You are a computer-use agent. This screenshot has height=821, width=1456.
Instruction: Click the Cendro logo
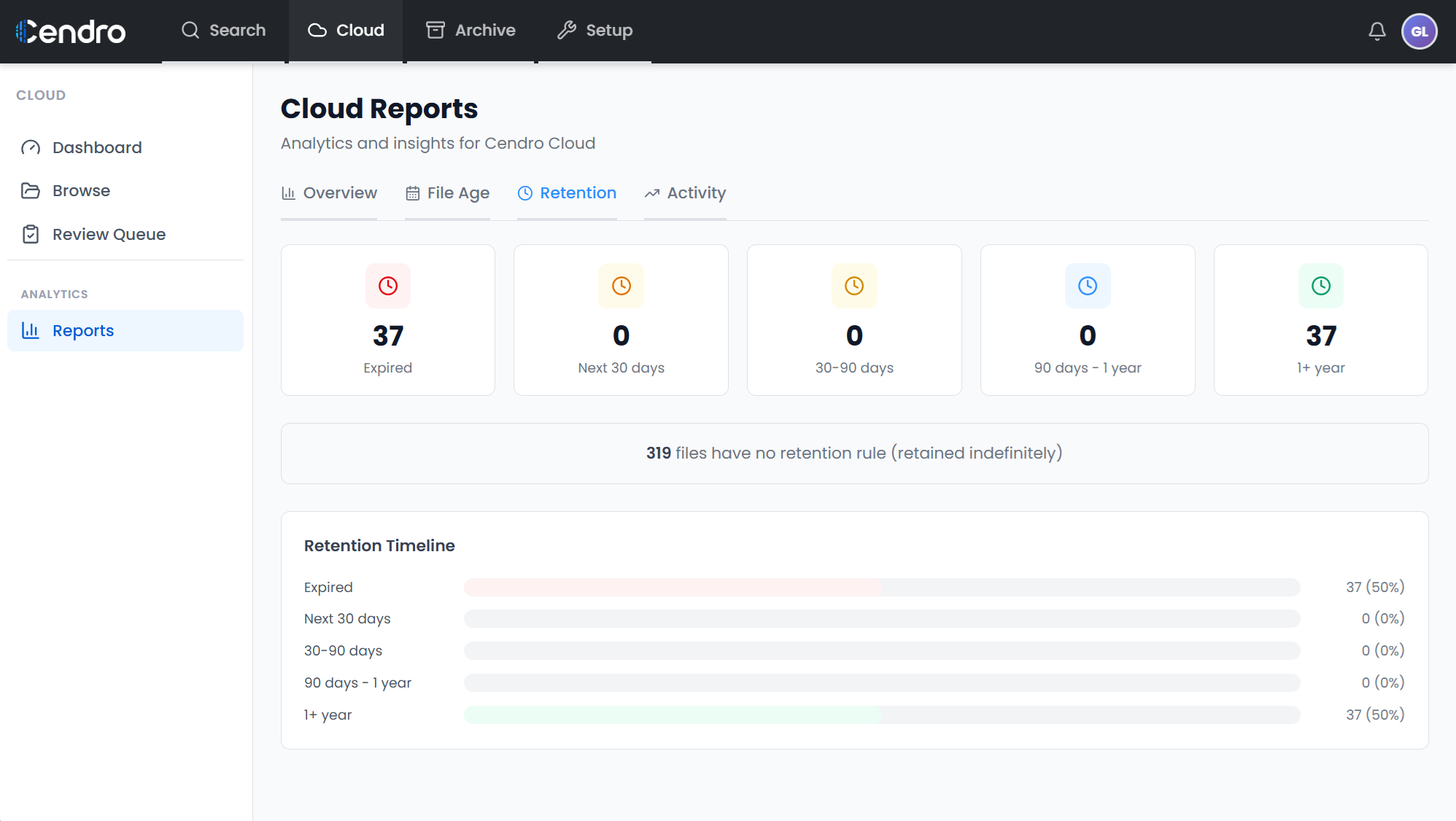(71, 31)
